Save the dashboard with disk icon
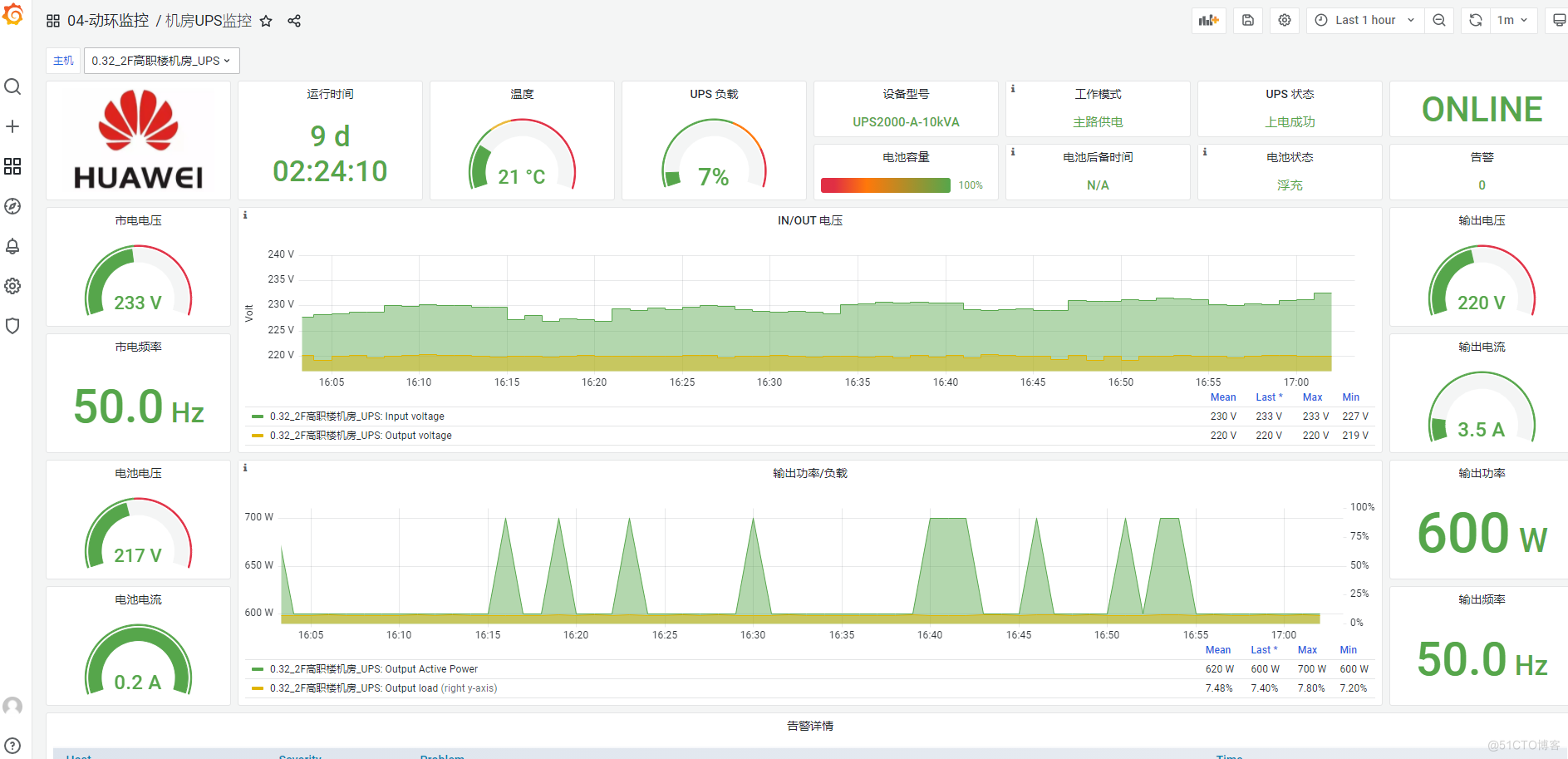This screenshot has height=759, width=1568. pyautogui.click(x=1248, y=21)
